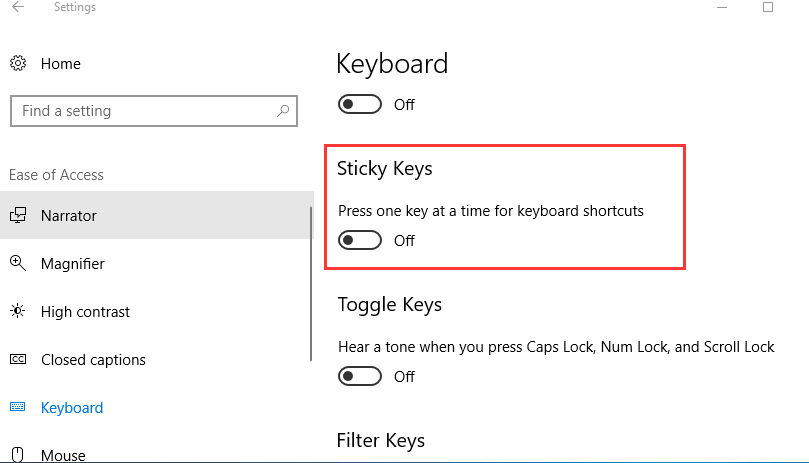Click the Closed captions CC icon
This screenshot has width=809, height=463.
point(18,360)
